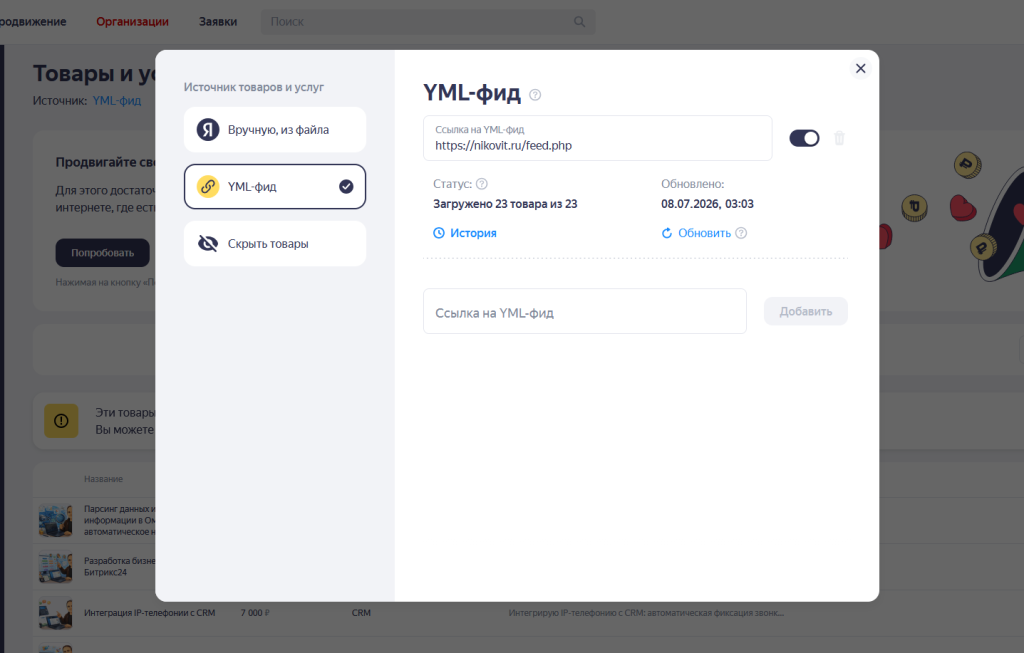Click the yellow link icon in YML-фид option

click(208, 187)
